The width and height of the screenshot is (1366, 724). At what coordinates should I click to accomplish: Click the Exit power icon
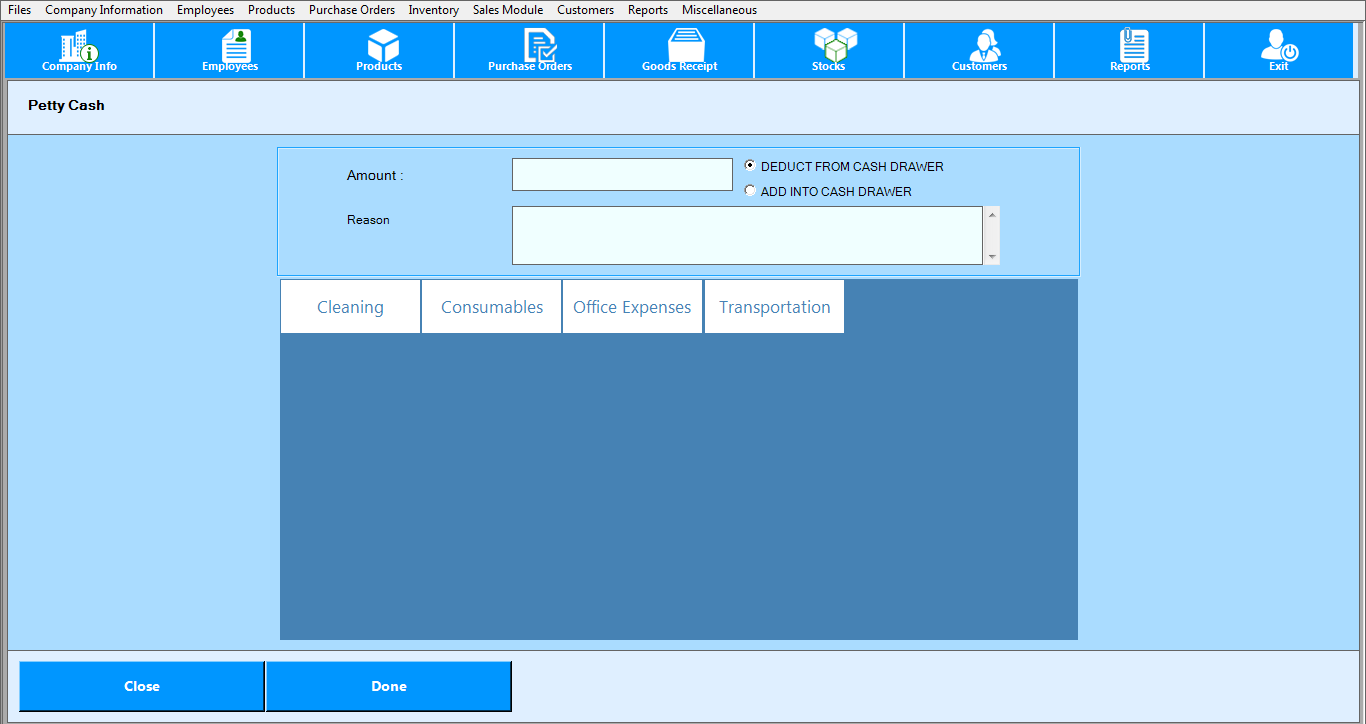1279,48
